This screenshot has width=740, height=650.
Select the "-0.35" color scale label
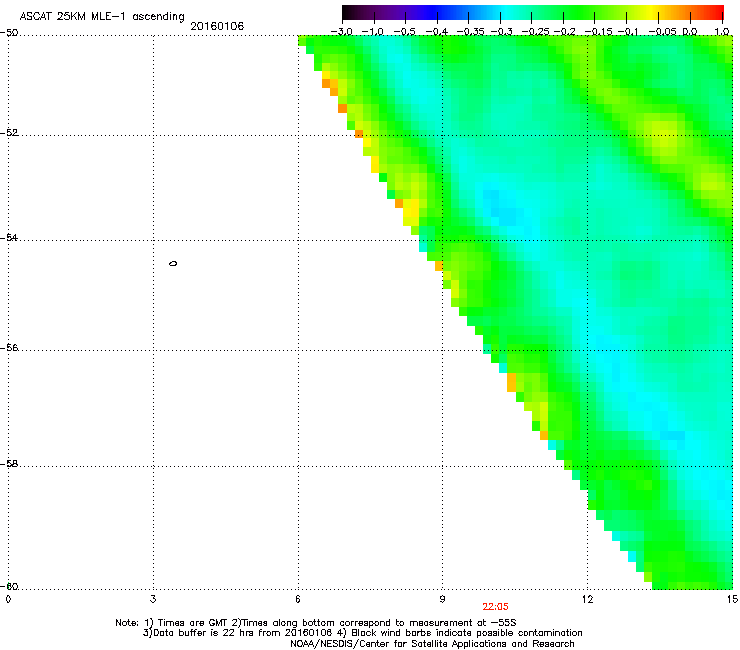(x=469, y=32)
